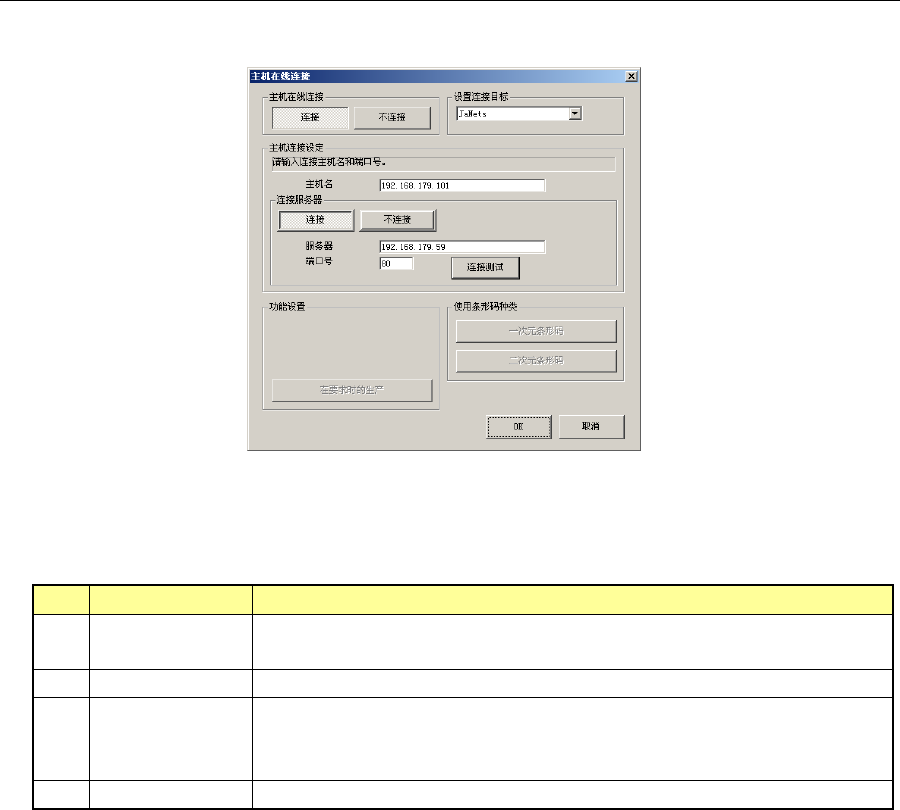Click the 端口号 label
Screen dimensions: 900x810
319,261
